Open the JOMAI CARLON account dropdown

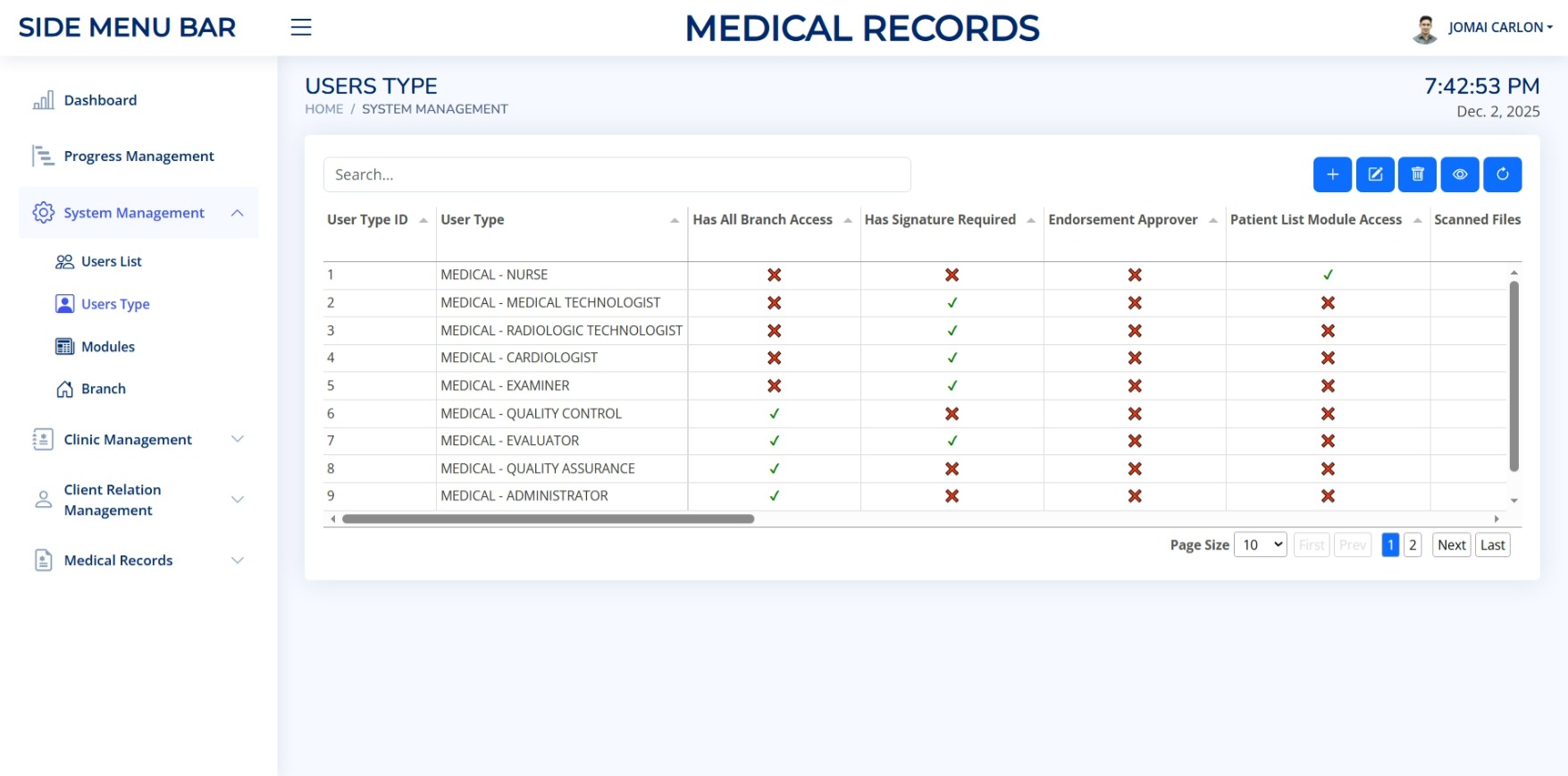[x=1499, y=28]
